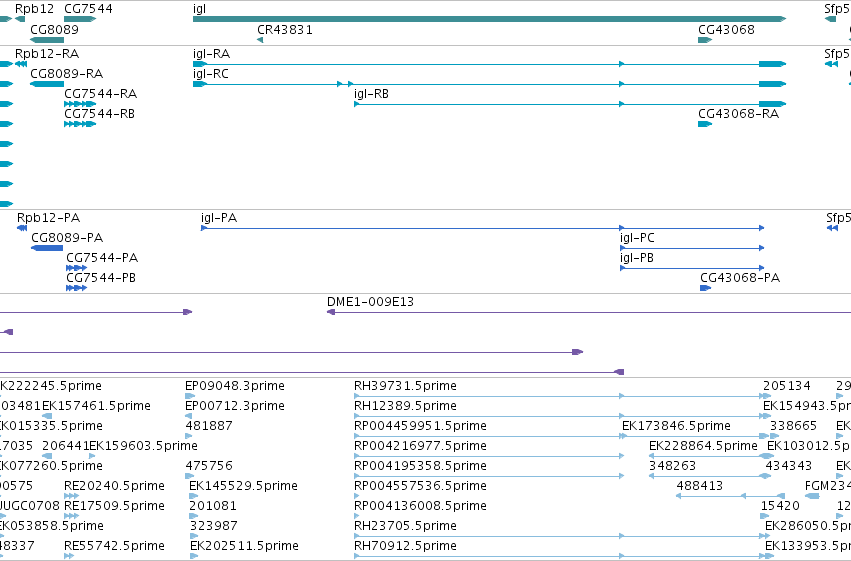Select feature 323987
Screen dimensions: 851x561
pyautogui.click(x=193, y=536)
